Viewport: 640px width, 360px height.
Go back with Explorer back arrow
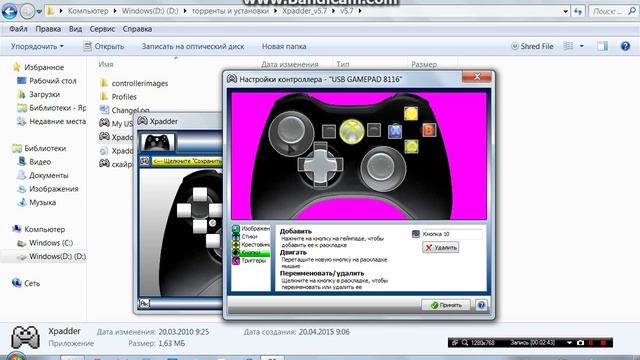point(9,11)
